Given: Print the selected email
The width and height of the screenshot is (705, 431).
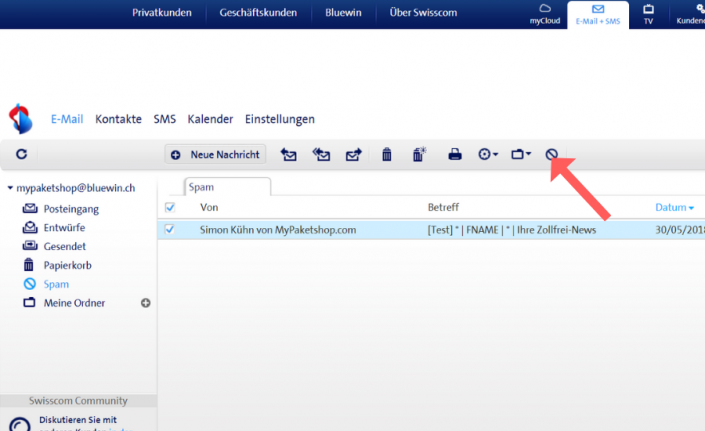Looking at the screenshot, I should point(455,155).
